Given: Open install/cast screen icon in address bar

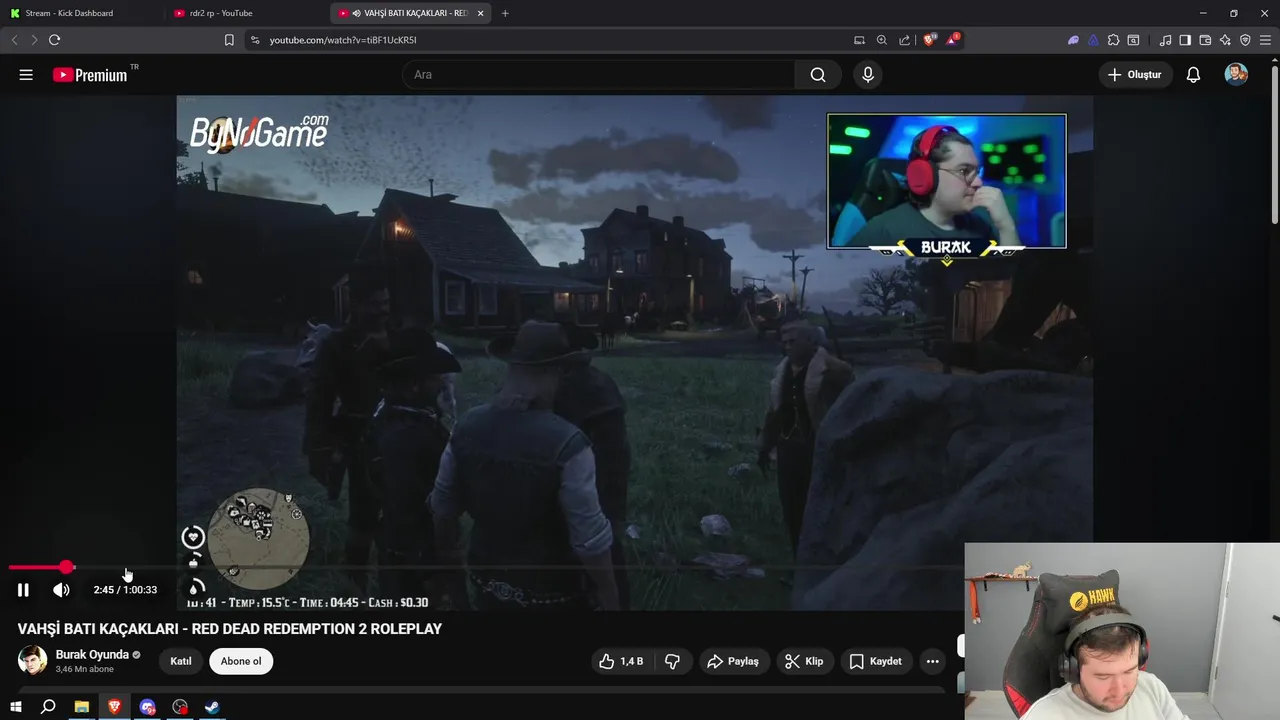Looking at the screenshot, I should pos(859,40).
